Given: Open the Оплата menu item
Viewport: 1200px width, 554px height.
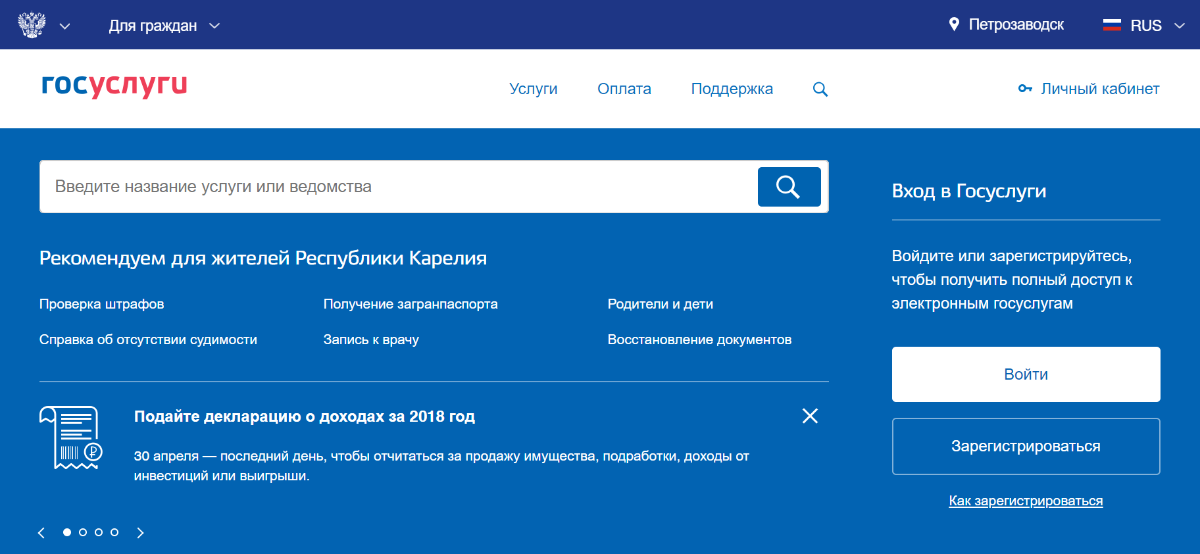Looking at the screenshot, I should point(624,89).
